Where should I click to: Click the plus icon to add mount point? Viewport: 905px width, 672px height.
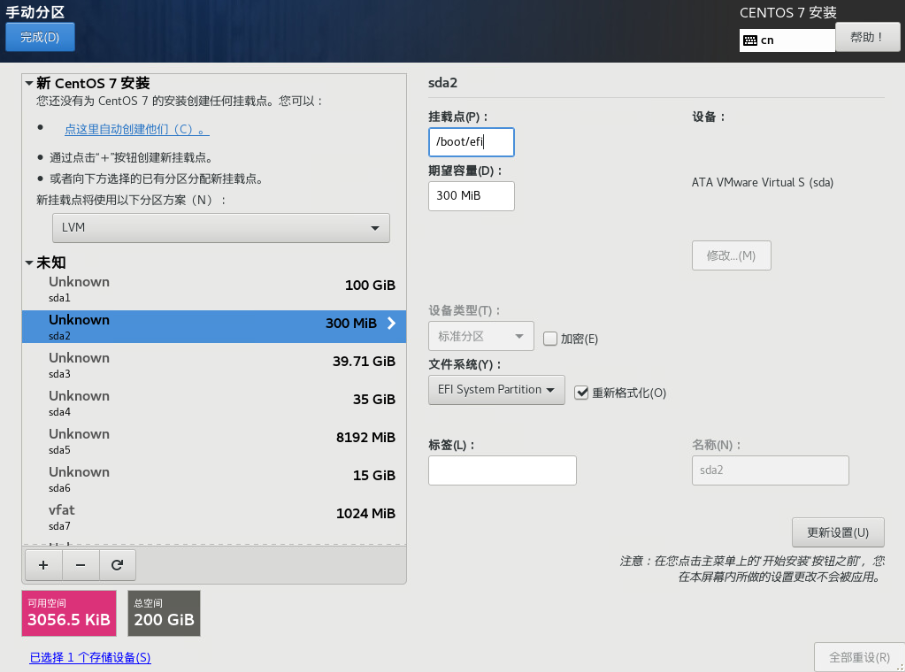pos(43,565)
